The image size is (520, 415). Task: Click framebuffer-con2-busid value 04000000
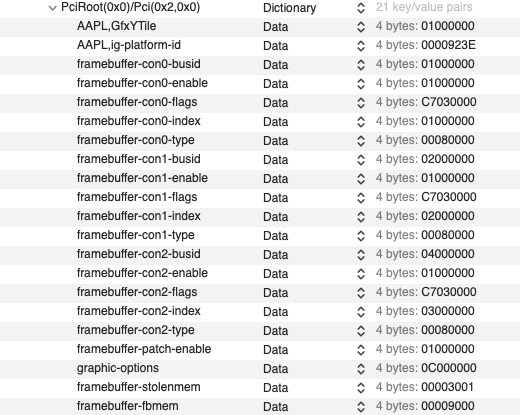click(x=448, y=254)
